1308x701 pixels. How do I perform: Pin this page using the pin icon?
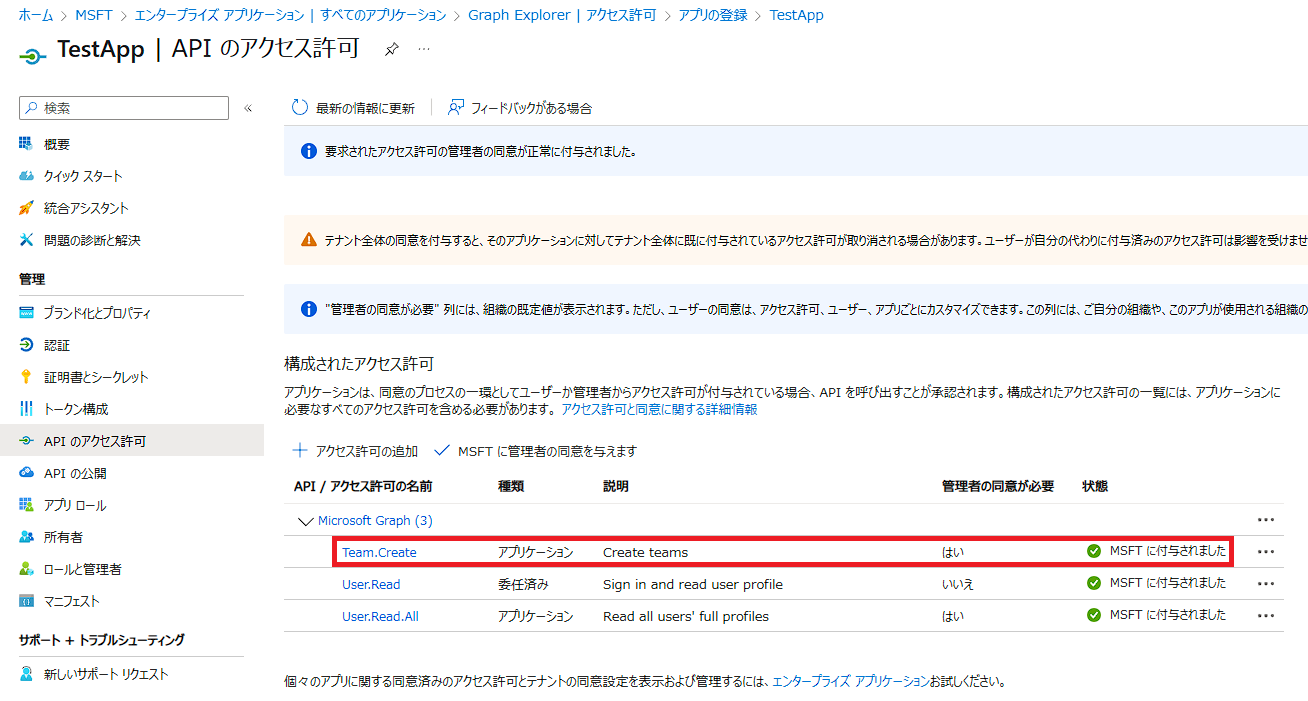[391, 48]
